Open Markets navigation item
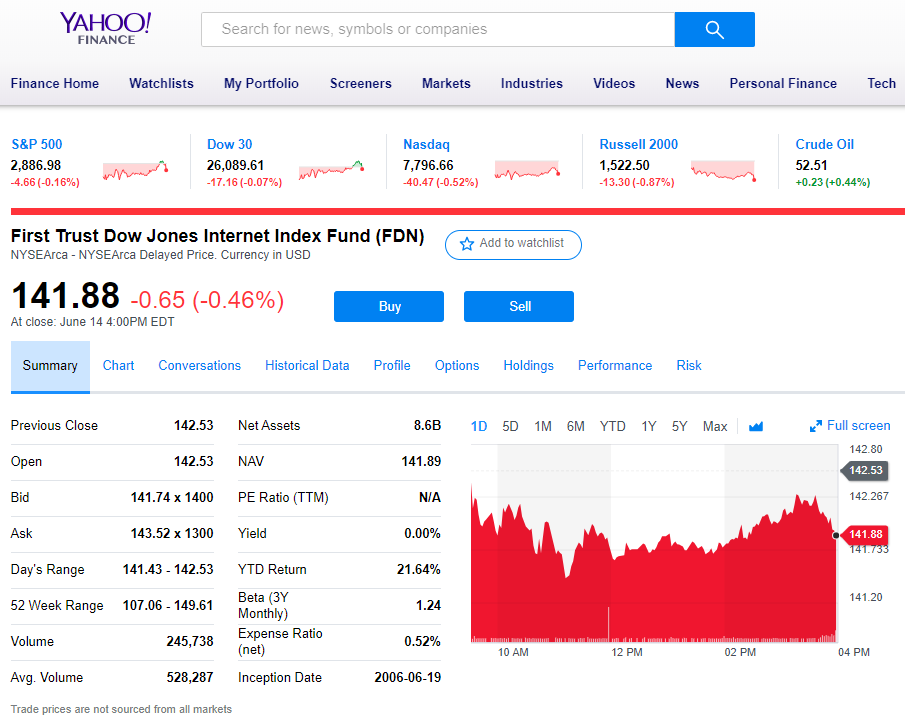This screenshot has height=721, width=905. [446, 84]
